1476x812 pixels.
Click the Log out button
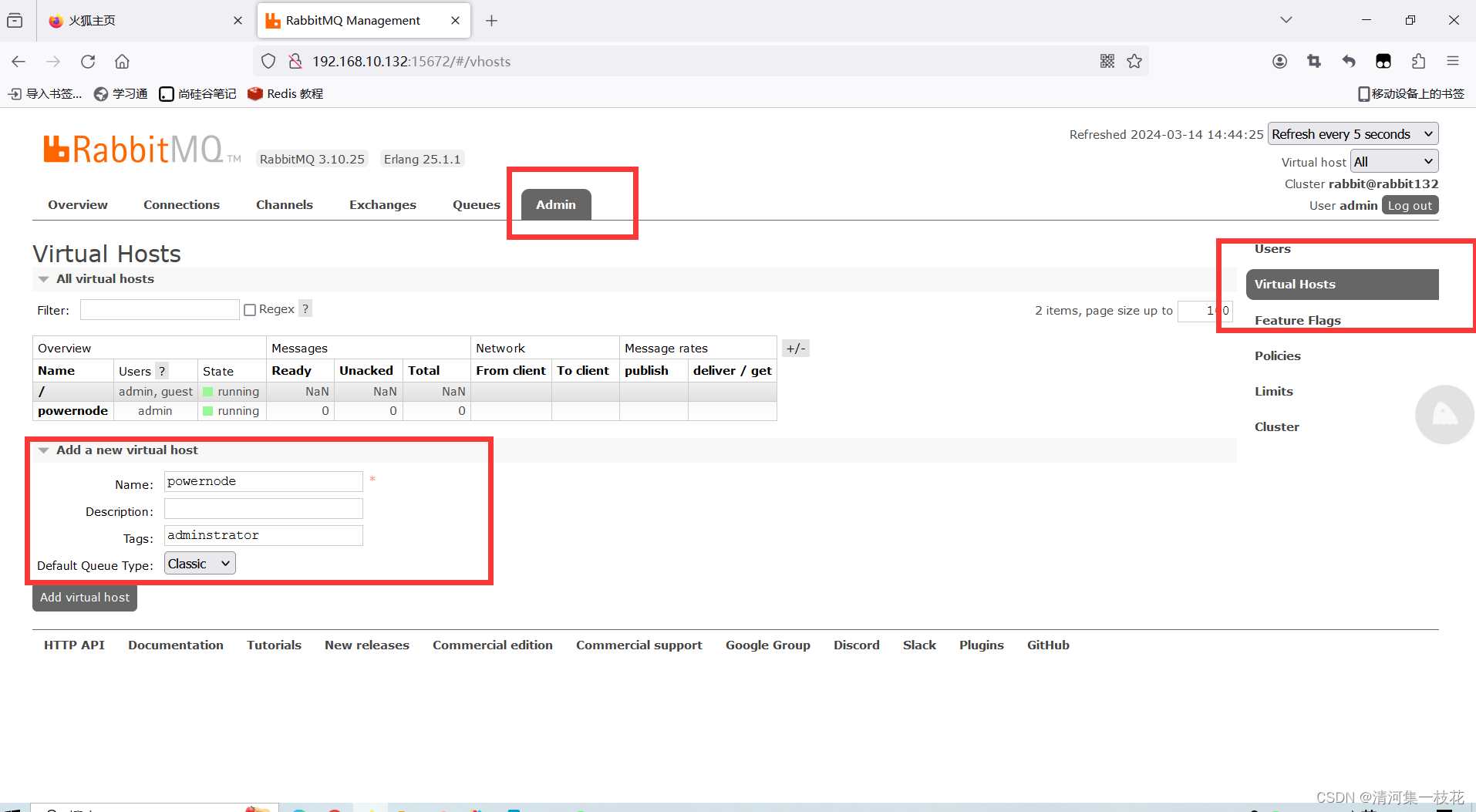[1410, 206]
